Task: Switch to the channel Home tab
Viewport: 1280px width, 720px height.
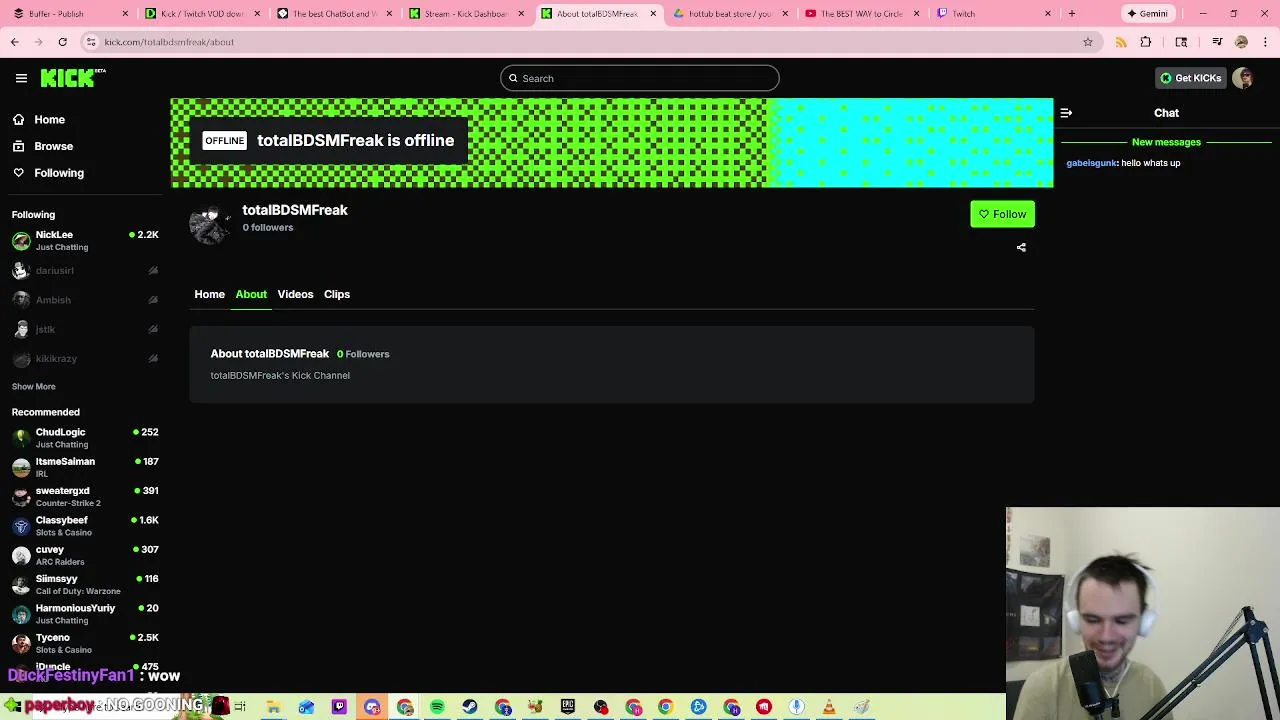Action: 209,294
